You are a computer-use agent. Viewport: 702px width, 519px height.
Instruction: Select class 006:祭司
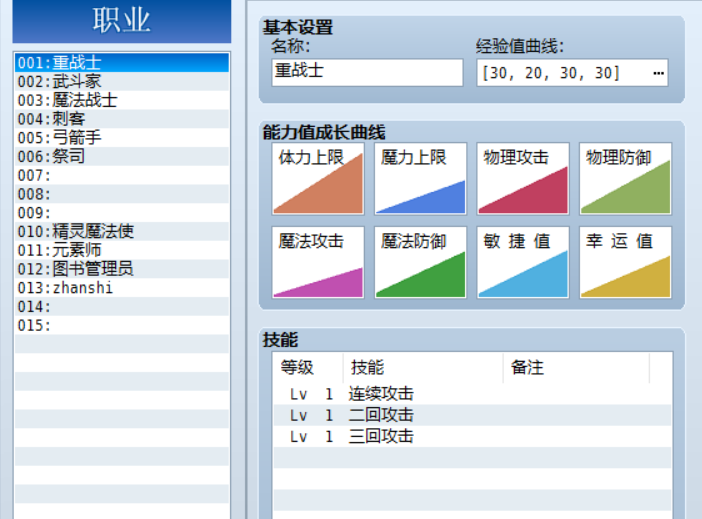[122, 157]
